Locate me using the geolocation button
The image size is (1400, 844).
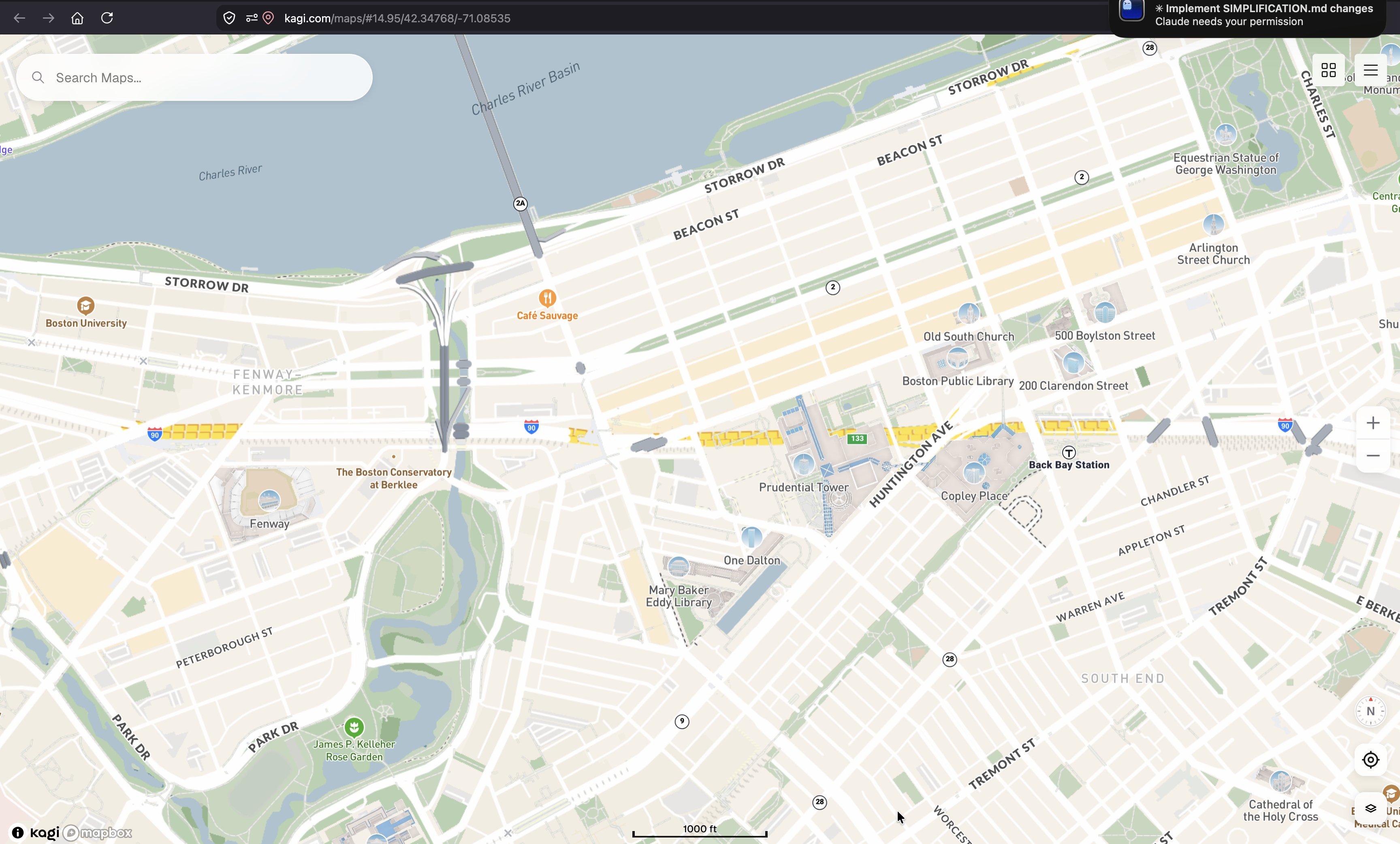click(1370, 759)
